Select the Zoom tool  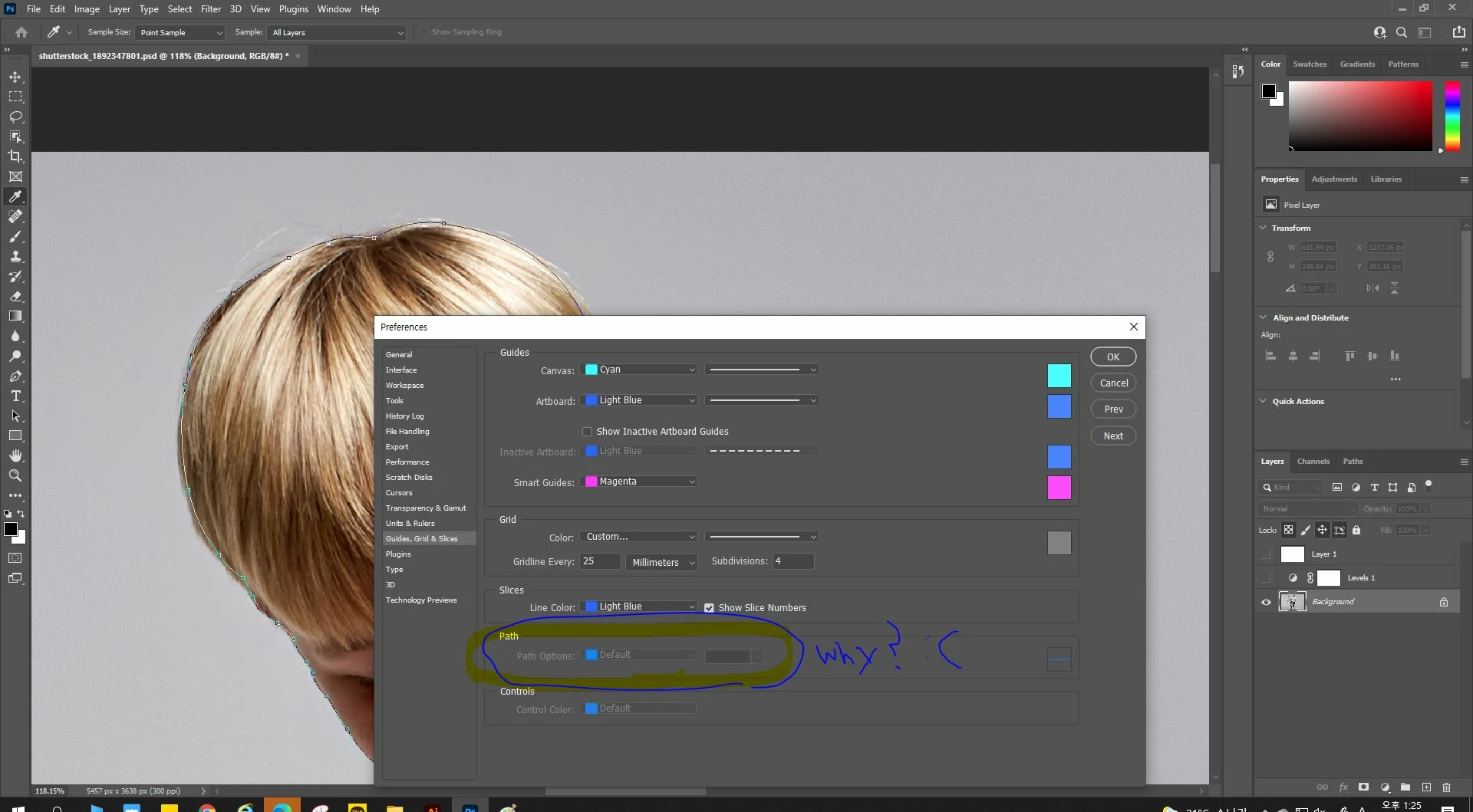click(x=15, y=475)
